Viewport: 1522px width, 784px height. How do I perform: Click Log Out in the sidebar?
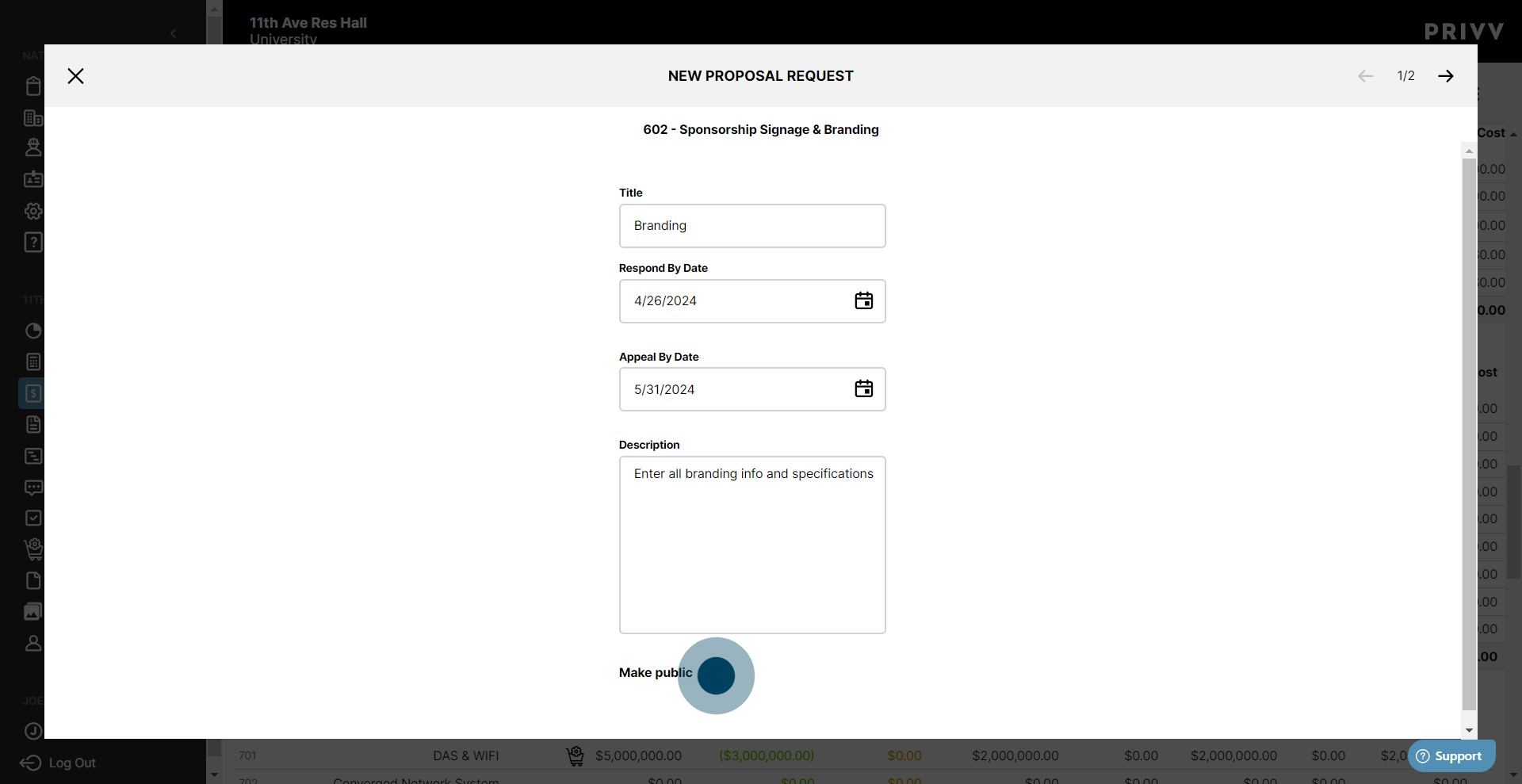(72, 763)
